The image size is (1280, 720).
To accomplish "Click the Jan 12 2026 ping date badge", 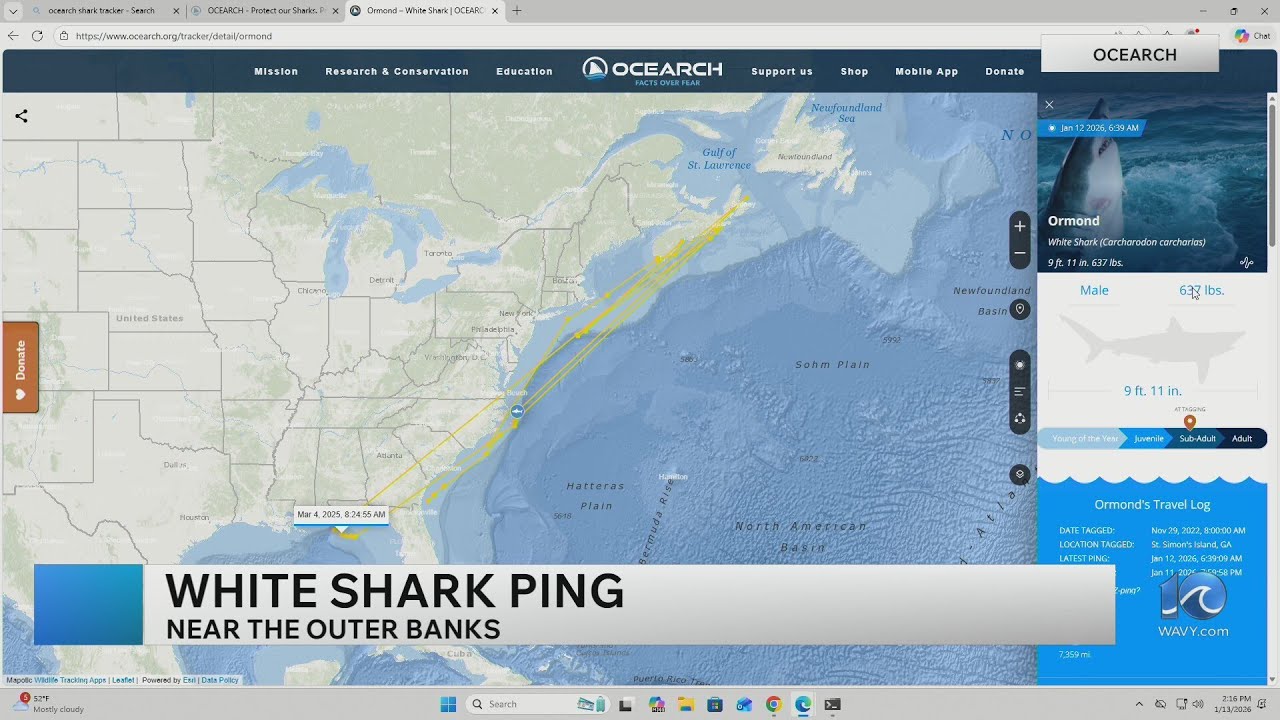I will 1092,128.
